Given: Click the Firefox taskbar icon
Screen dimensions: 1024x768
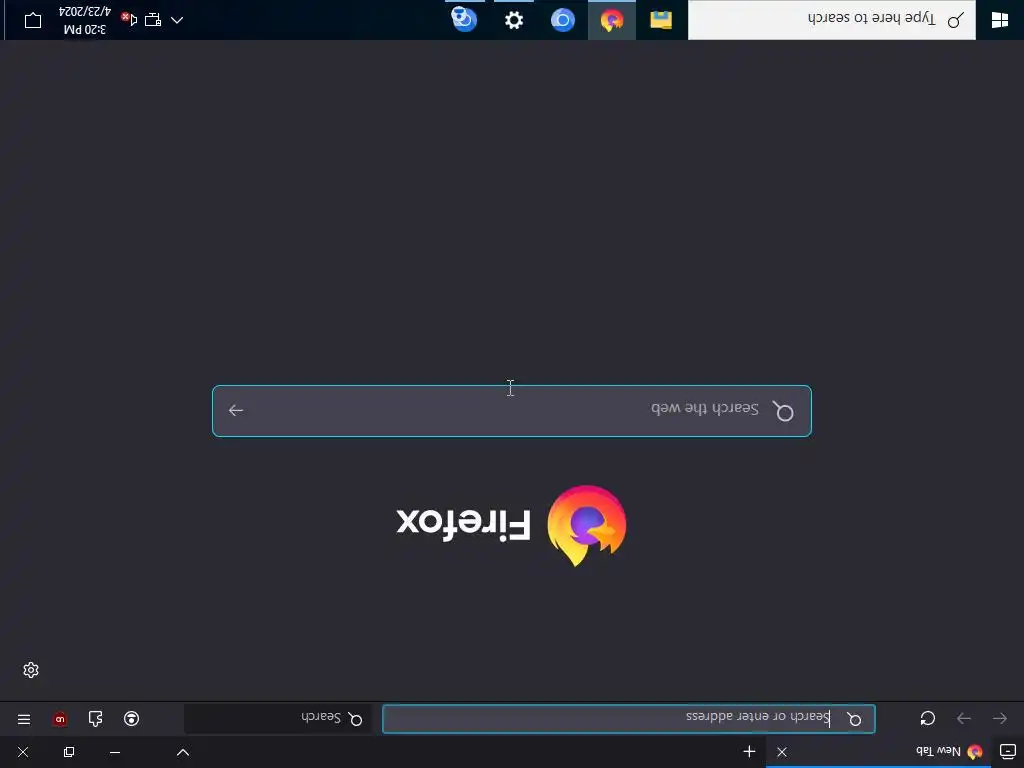Looking at the screenshot, I should (x=612, y=20).
